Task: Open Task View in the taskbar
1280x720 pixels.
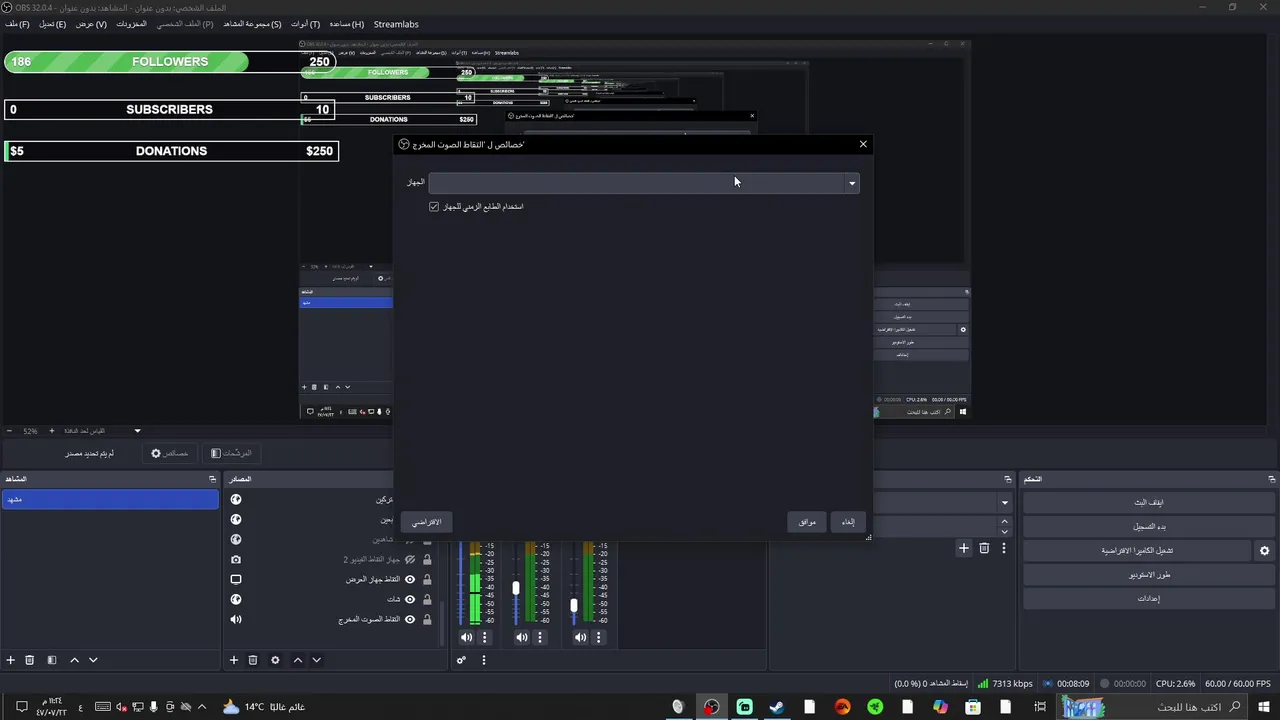Action: 1040,707
